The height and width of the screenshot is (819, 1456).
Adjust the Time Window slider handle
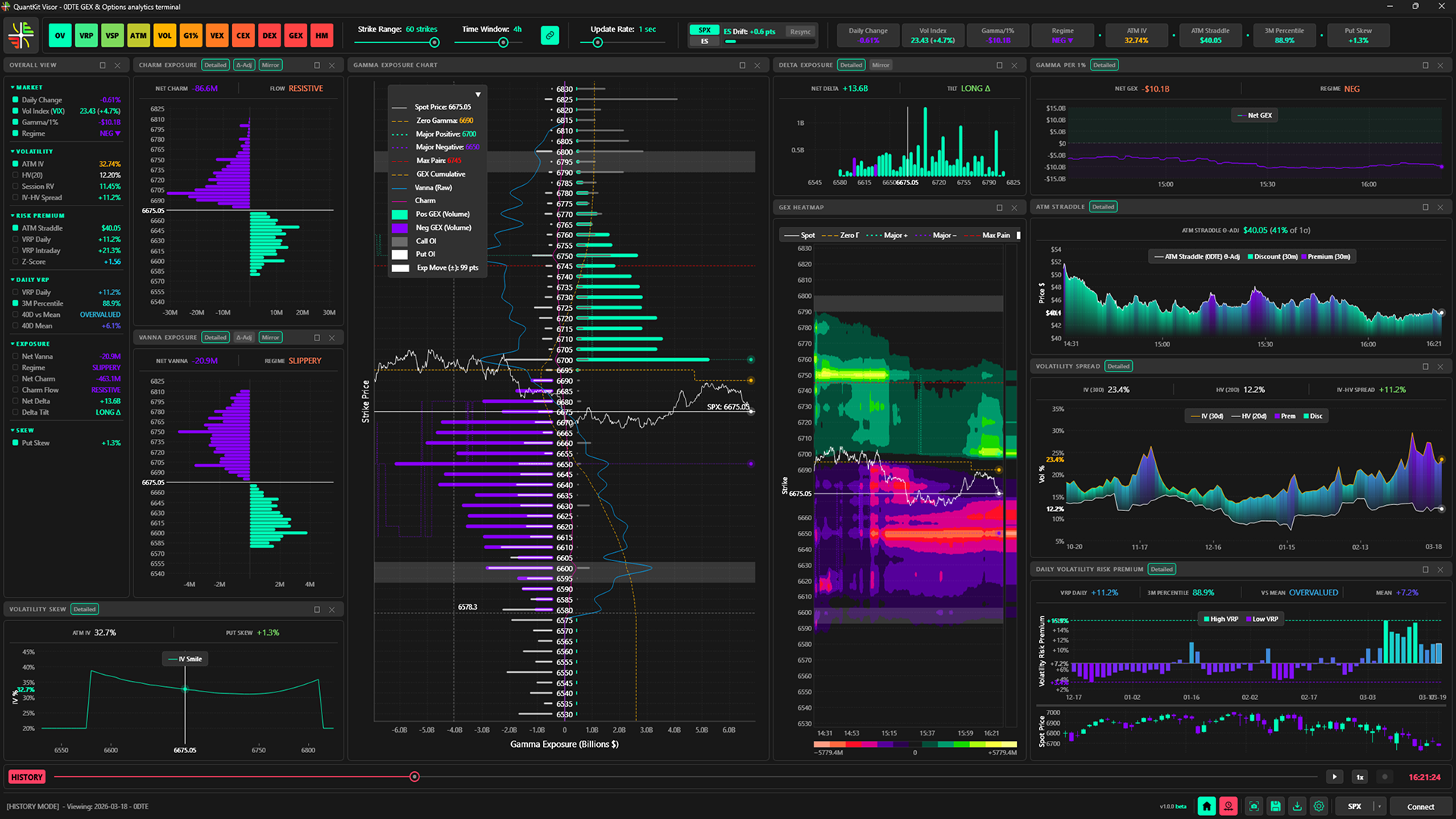[x=503, y=42]
